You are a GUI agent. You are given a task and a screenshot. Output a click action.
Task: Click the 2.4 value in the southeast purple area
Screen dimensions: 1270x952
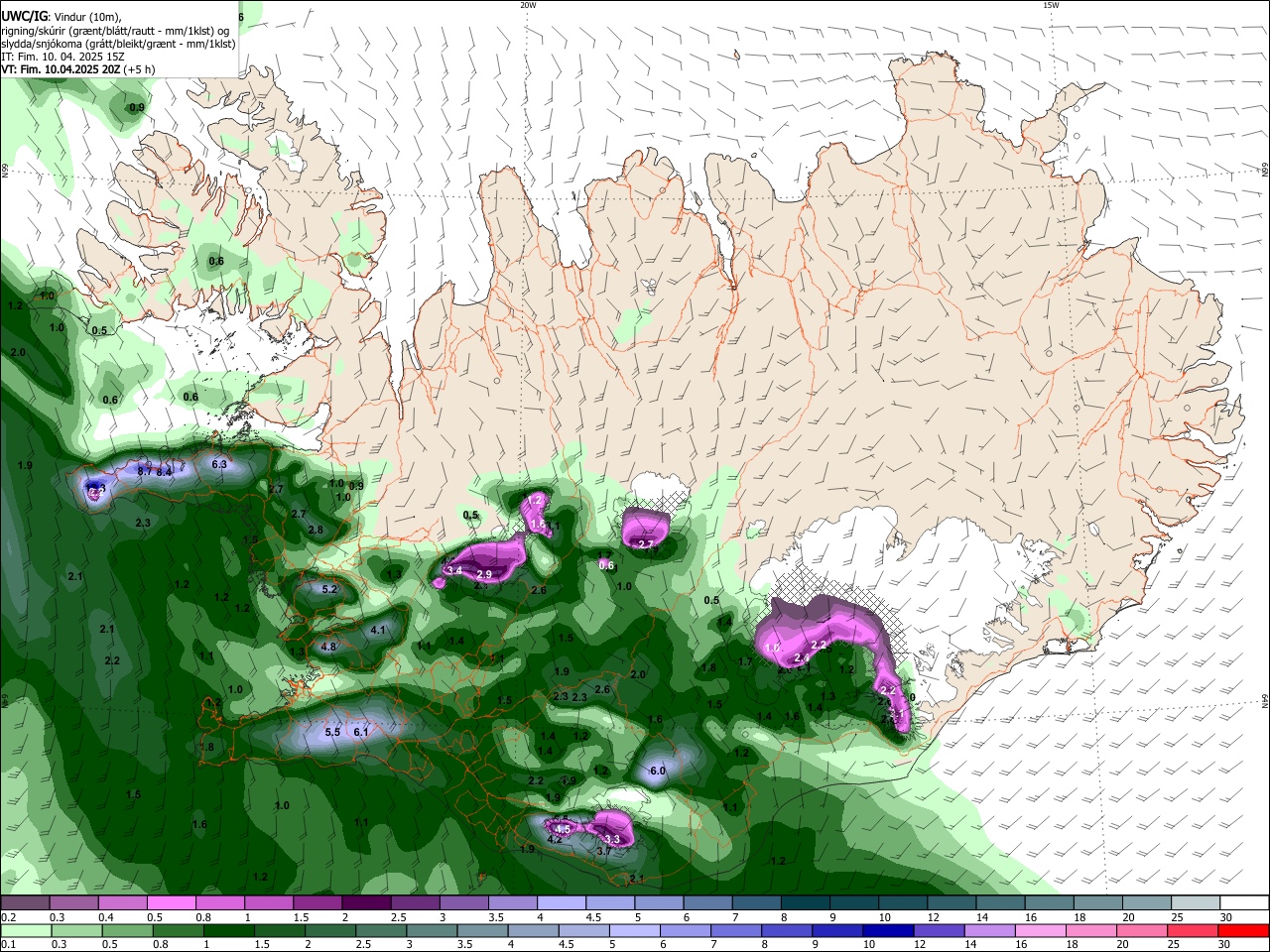click(802, 657)
